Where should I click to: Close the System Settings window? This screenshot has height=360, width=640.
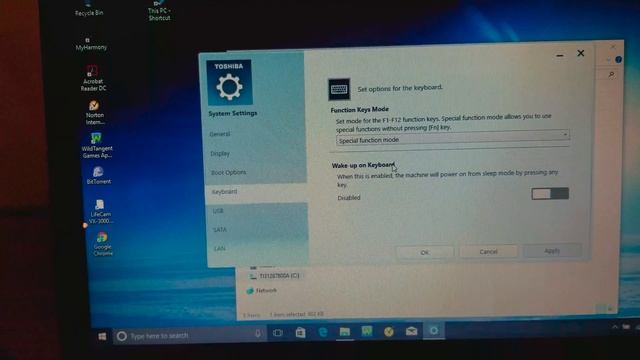point(580,53)
